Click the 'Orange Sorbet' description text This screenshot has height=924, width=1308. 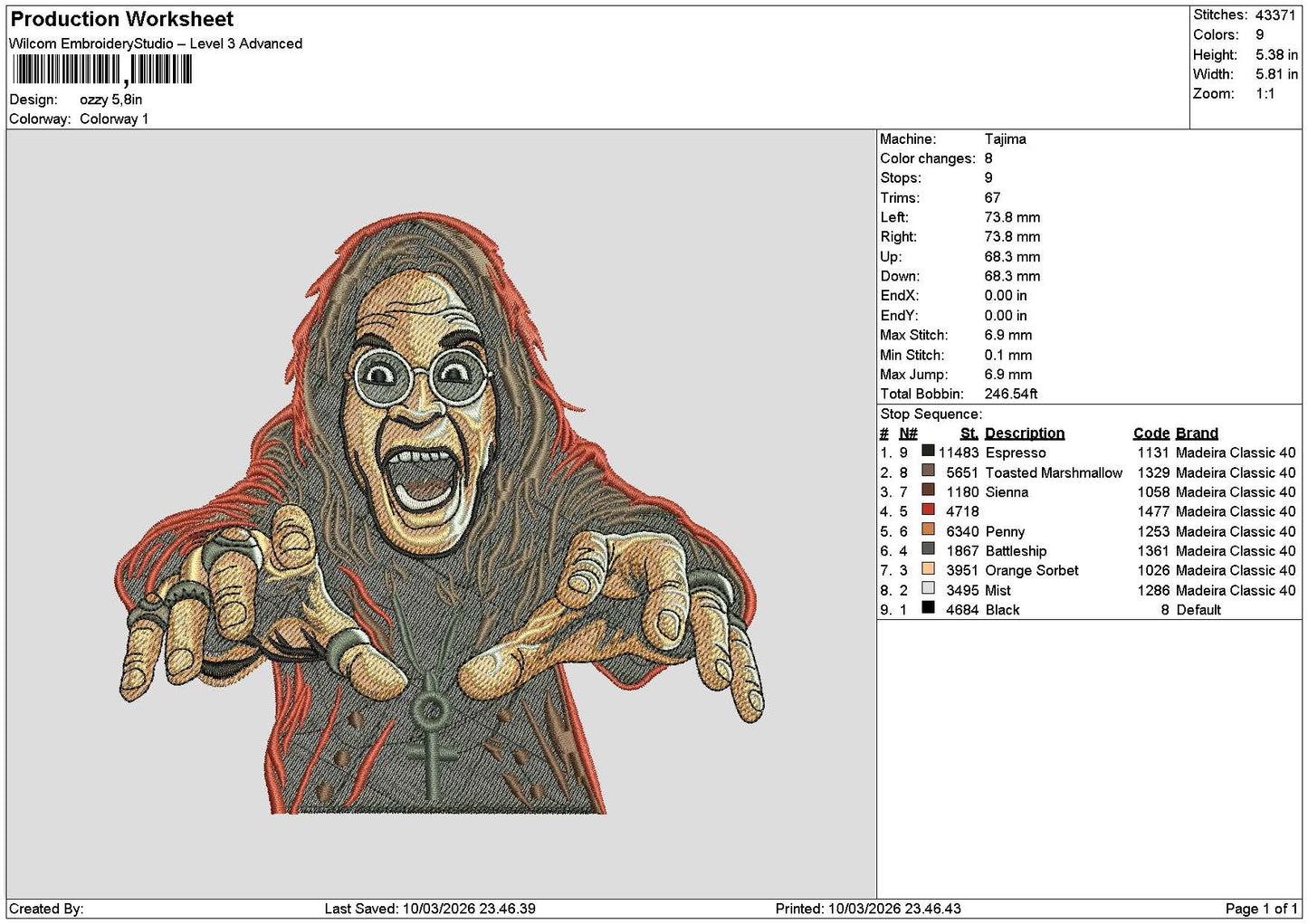pos(1032,570)
